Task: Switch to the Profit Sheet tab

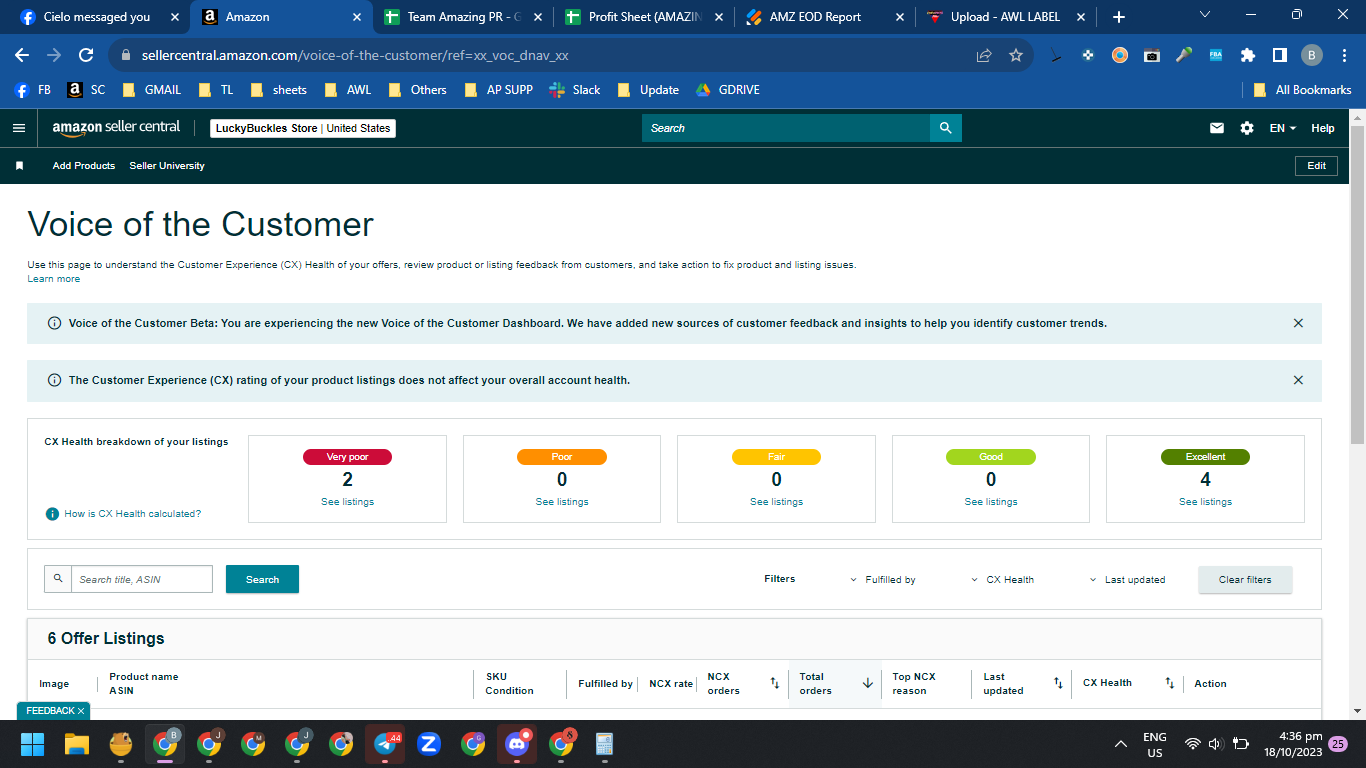Action: pyautogui.click(x=646, y=17)
